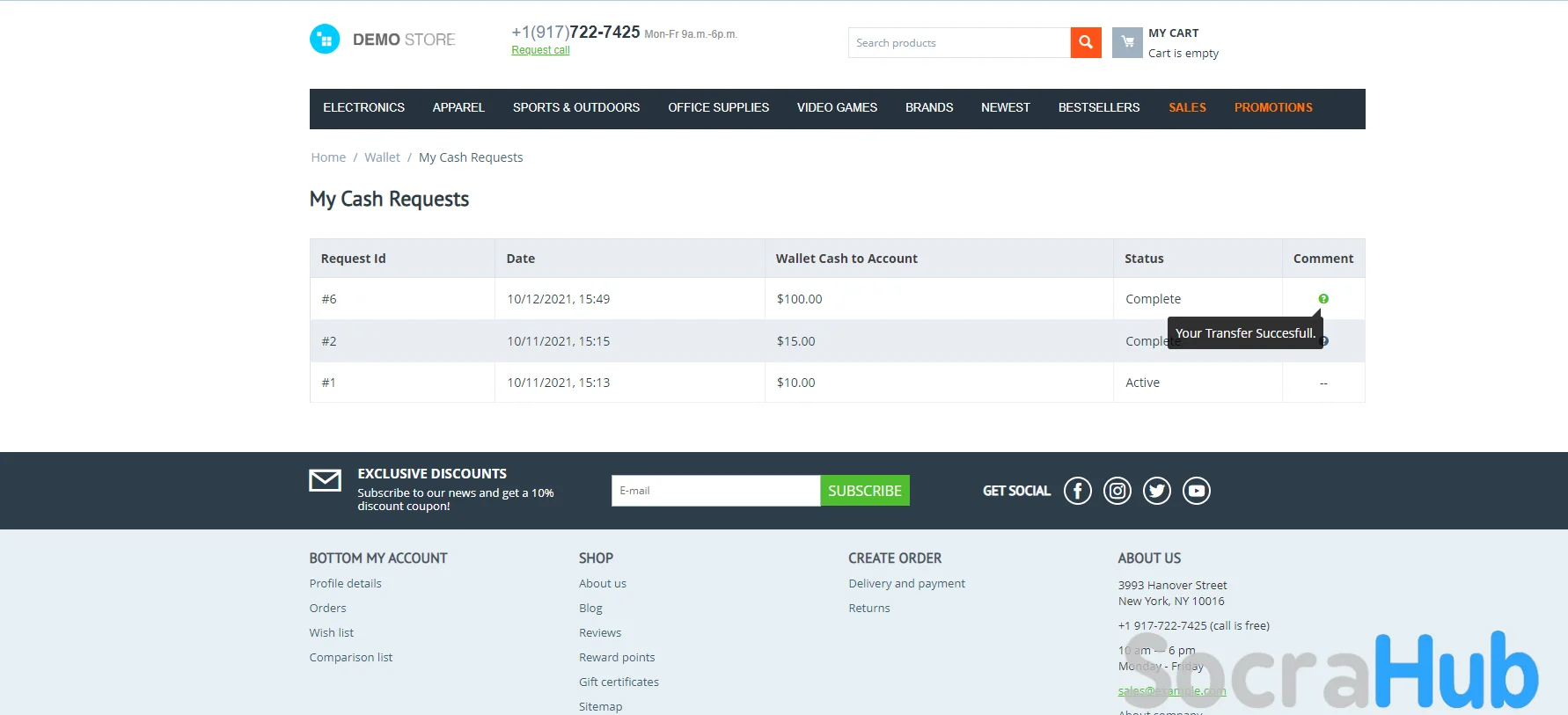Image resolution: width=1568 pixels, height=715 pixels.
Task: Open the YouTube social icon
Action: click(x=1196, y=491)
